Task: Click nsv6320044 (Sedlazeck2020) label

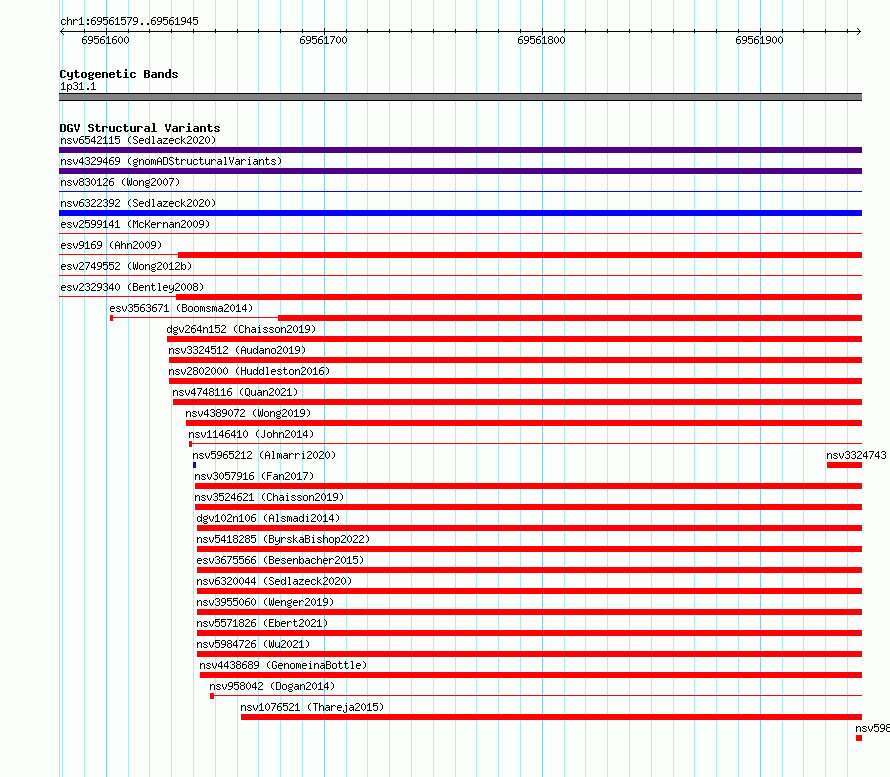Action: pos(274,581)
